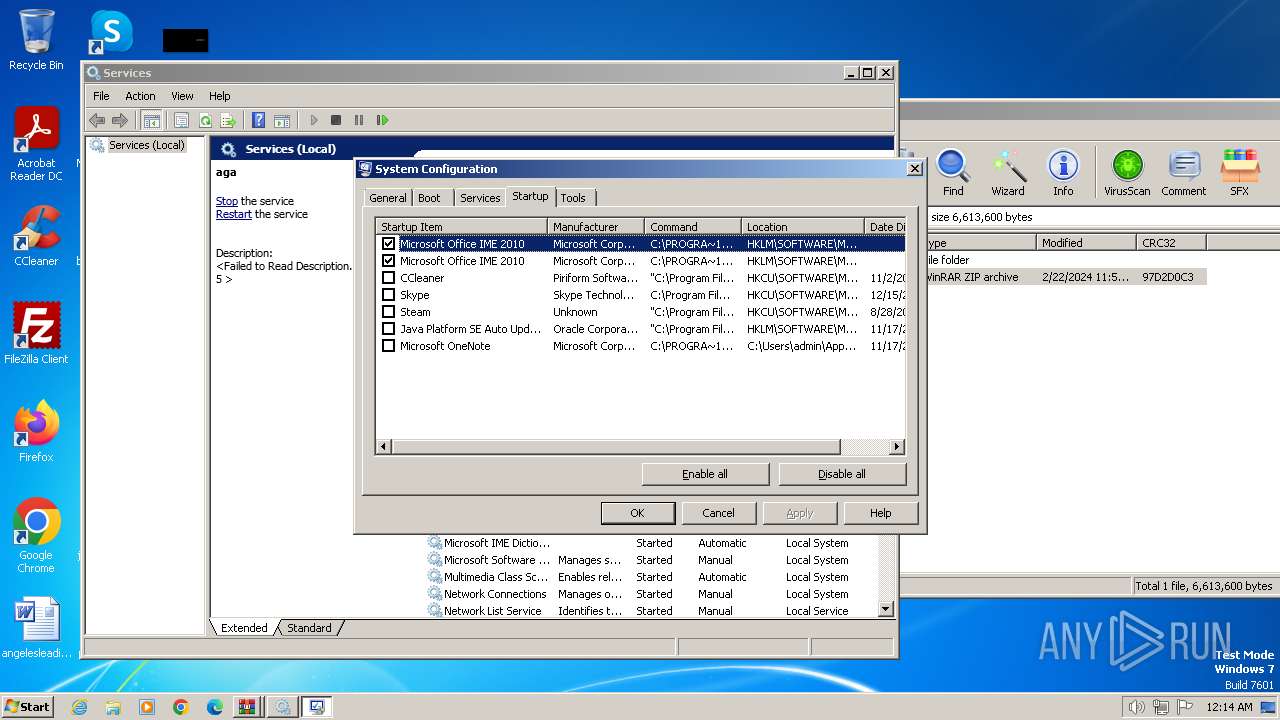Click the WinRAR taskbar button

pos(246,707)
